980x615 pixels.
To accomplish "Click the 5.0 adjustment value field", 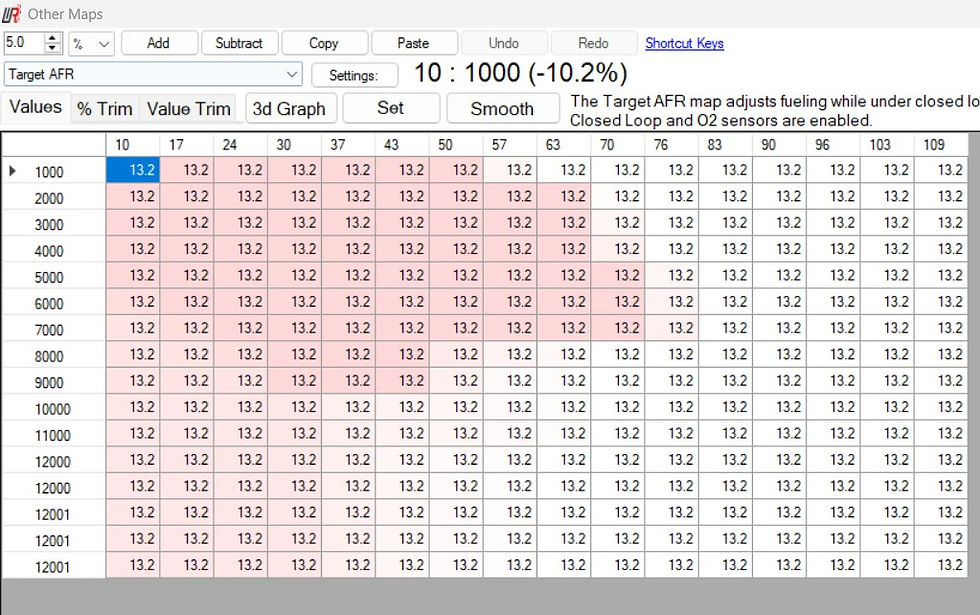I will [24, 43].
